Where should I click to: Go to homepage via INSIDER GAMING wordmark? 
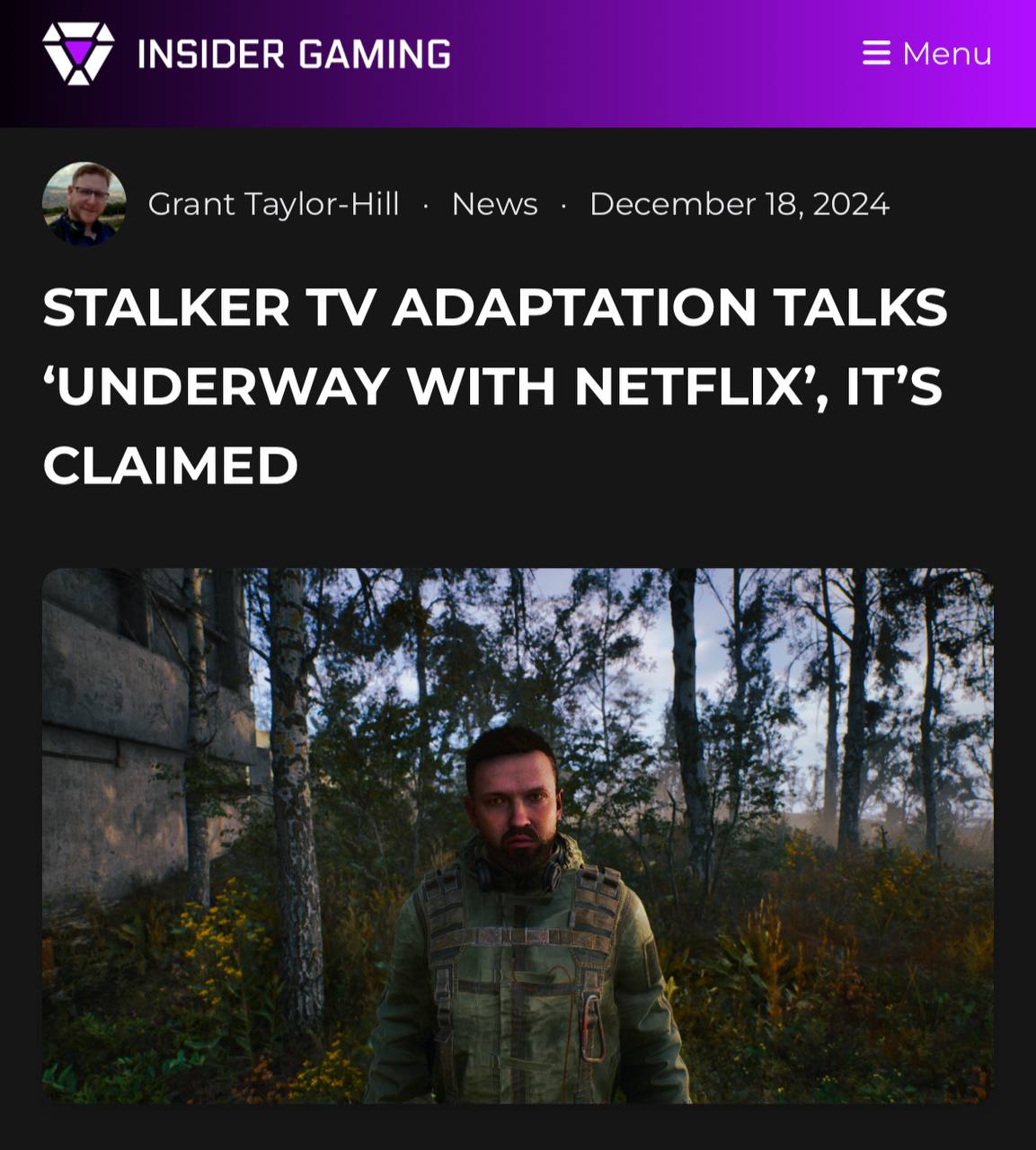tap(294, 54)
